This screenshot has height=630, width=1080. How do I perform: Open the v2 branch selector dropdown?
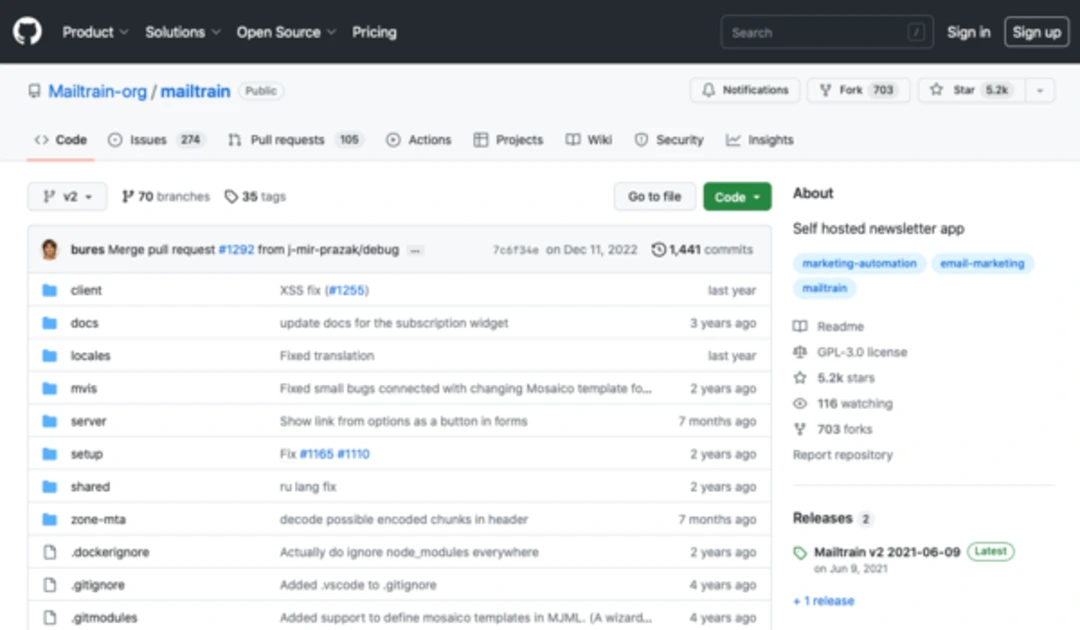click(x=67, y=196)
